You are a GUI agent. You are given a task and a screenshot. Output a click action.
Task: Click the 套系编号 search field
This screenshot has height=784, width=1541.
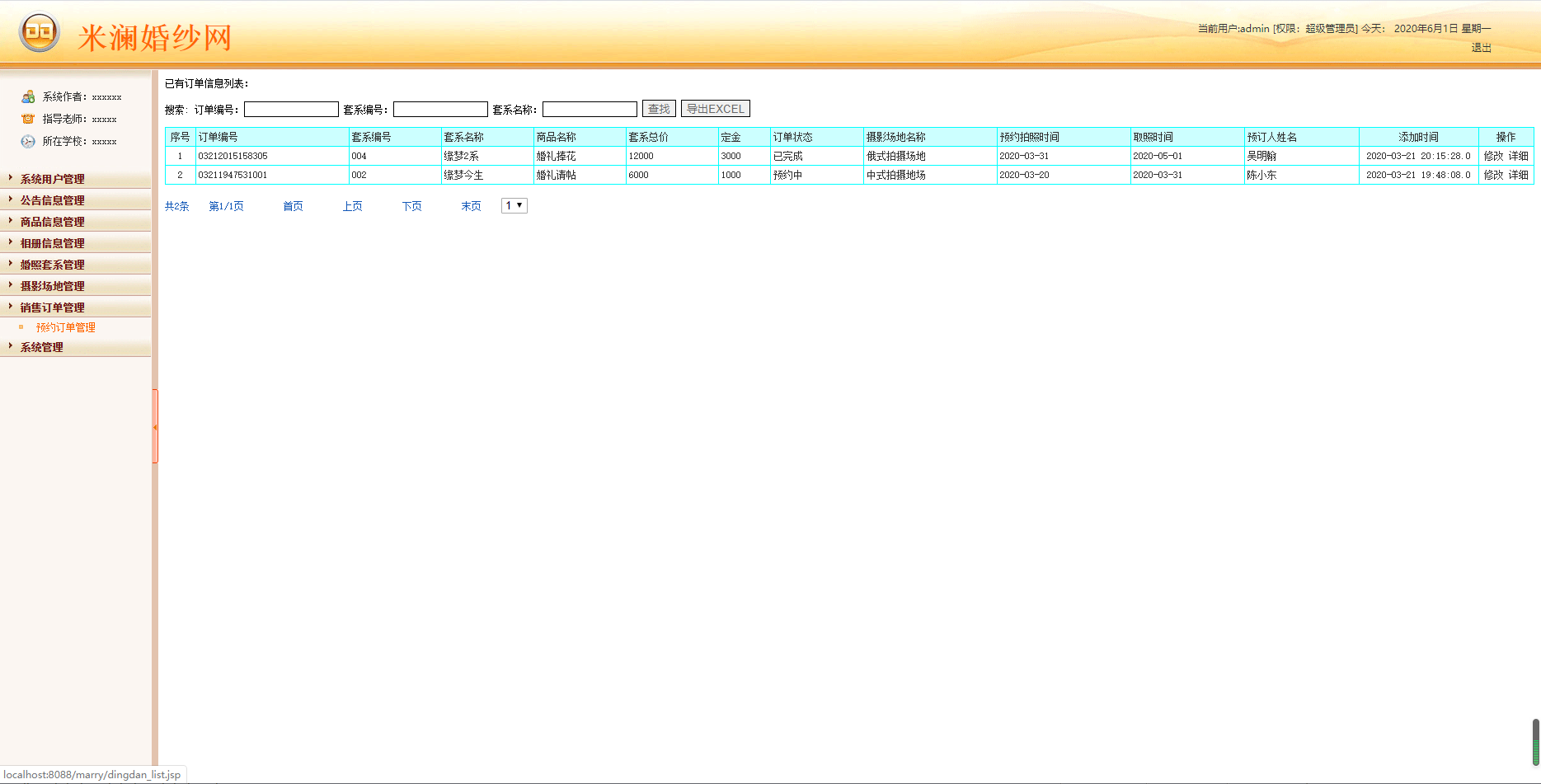(x=440, y=109)
